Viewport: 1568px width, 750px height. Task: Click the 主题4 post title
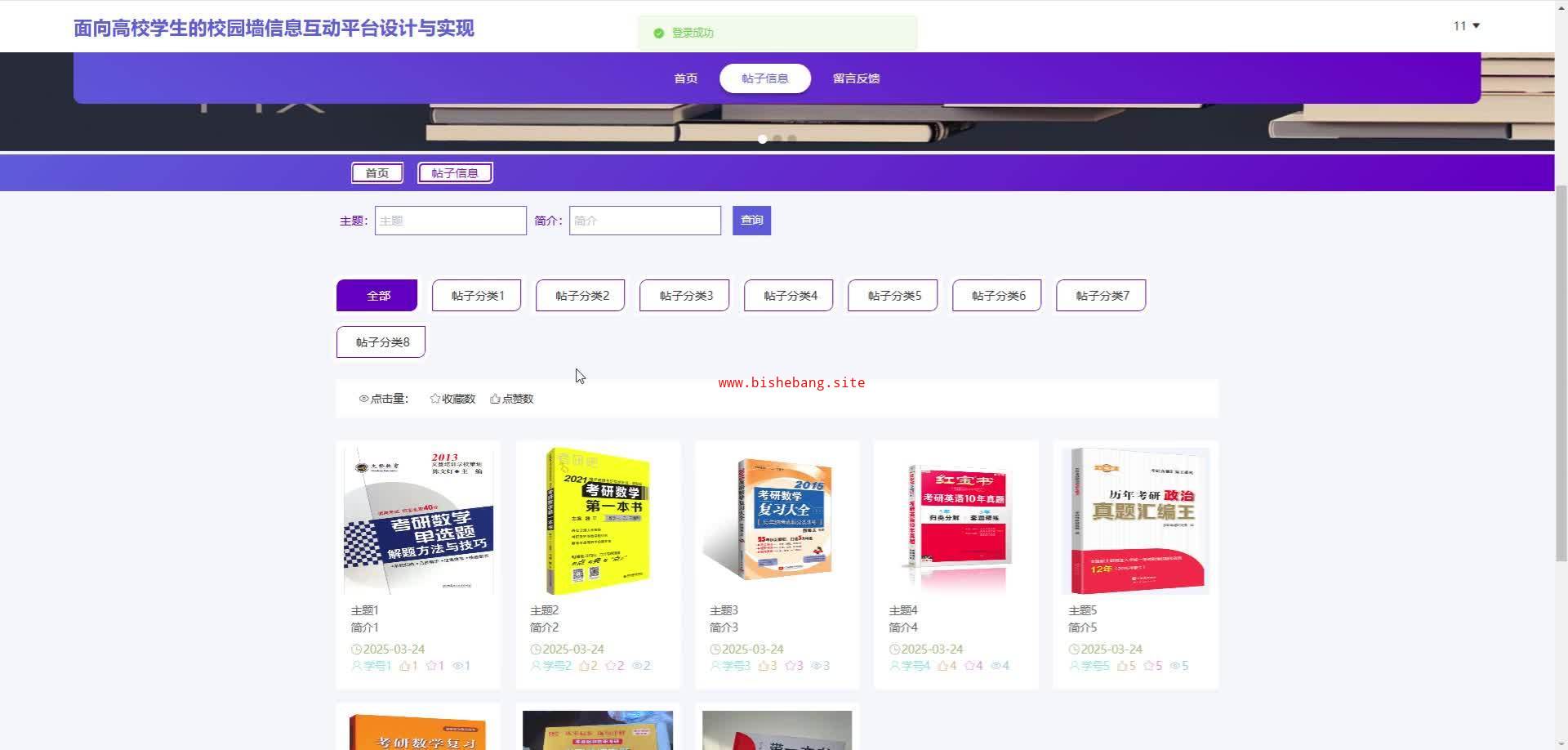(903, 610)
